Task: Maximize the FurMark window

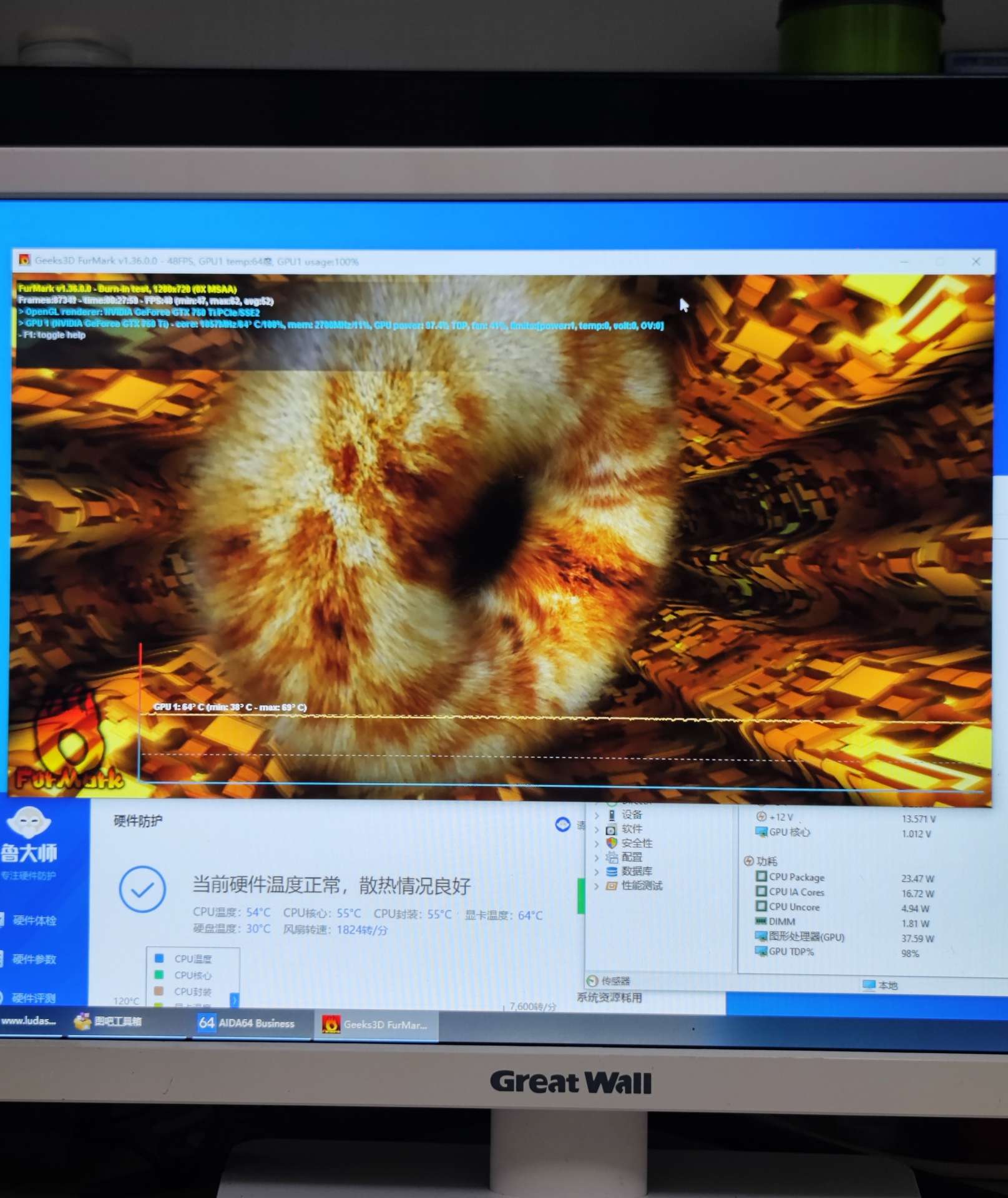Action: click(x=940, y=261)
